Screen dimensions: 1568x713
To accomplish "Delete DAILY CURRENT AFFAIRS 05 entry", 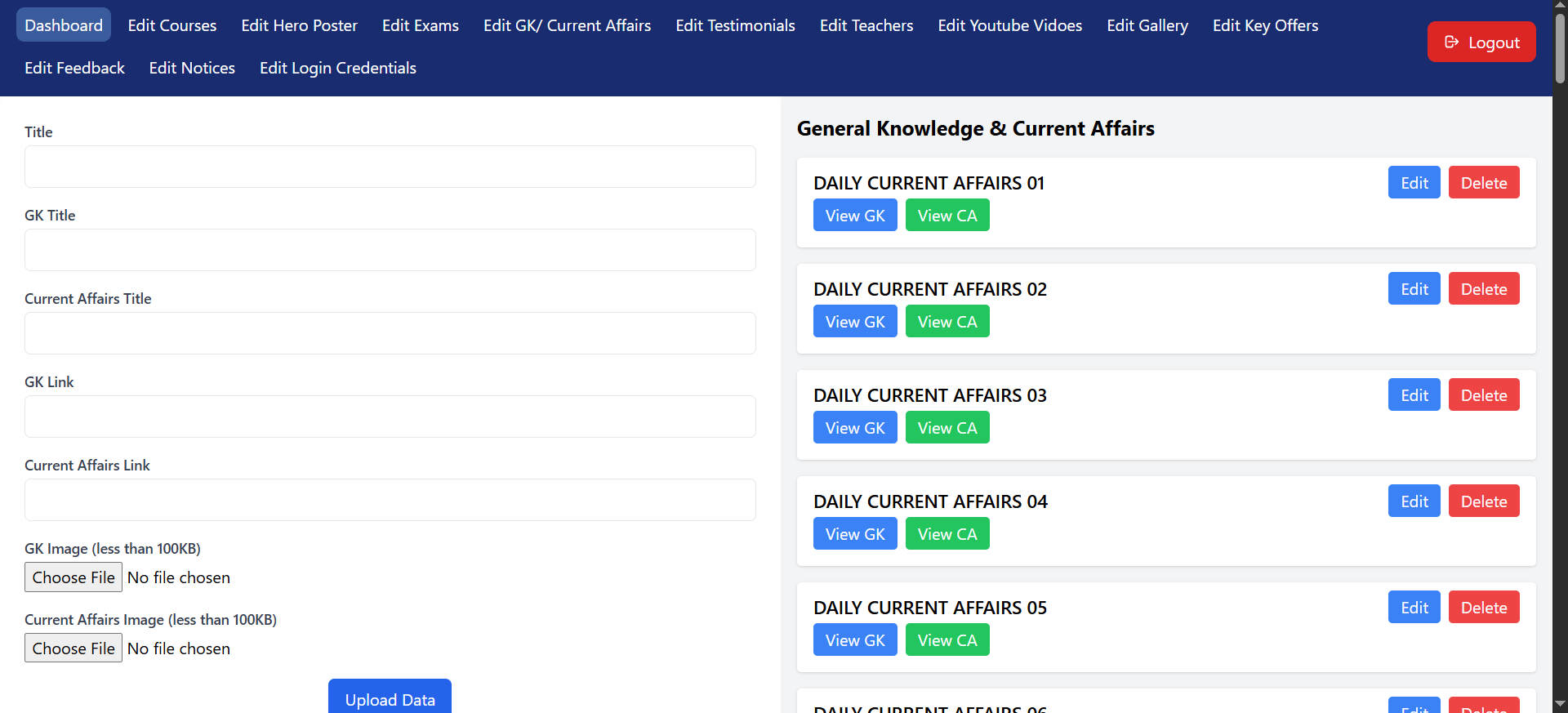I will [1484, 607].
